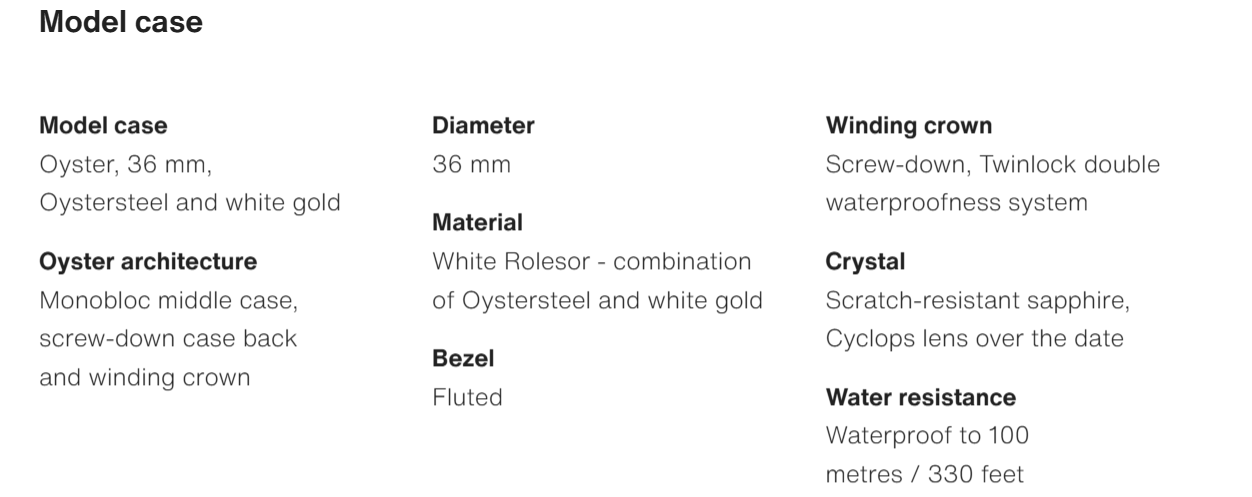Select the bold "Winding crown" label

(x=909, y=126)
